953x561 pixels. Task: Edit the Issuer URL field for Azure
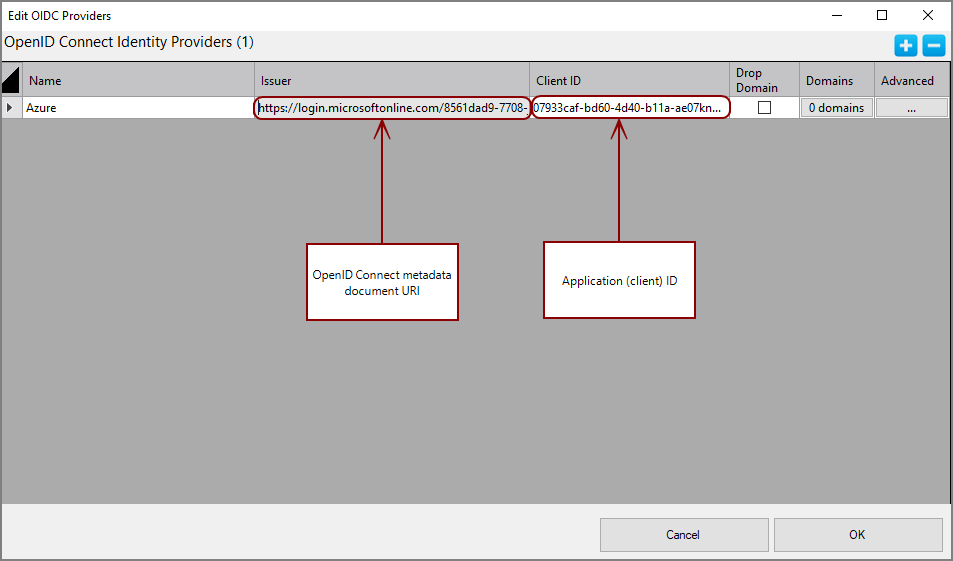click(x=392, y=108)
